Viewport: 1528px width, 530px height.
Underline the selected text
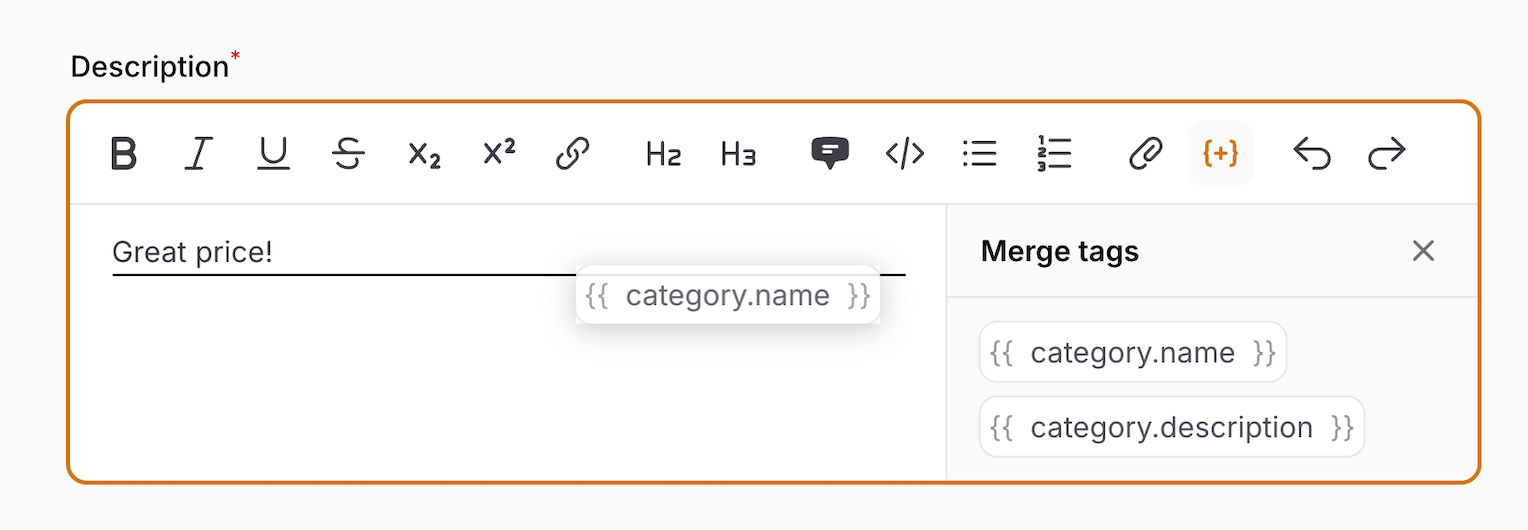pos(273,154)
